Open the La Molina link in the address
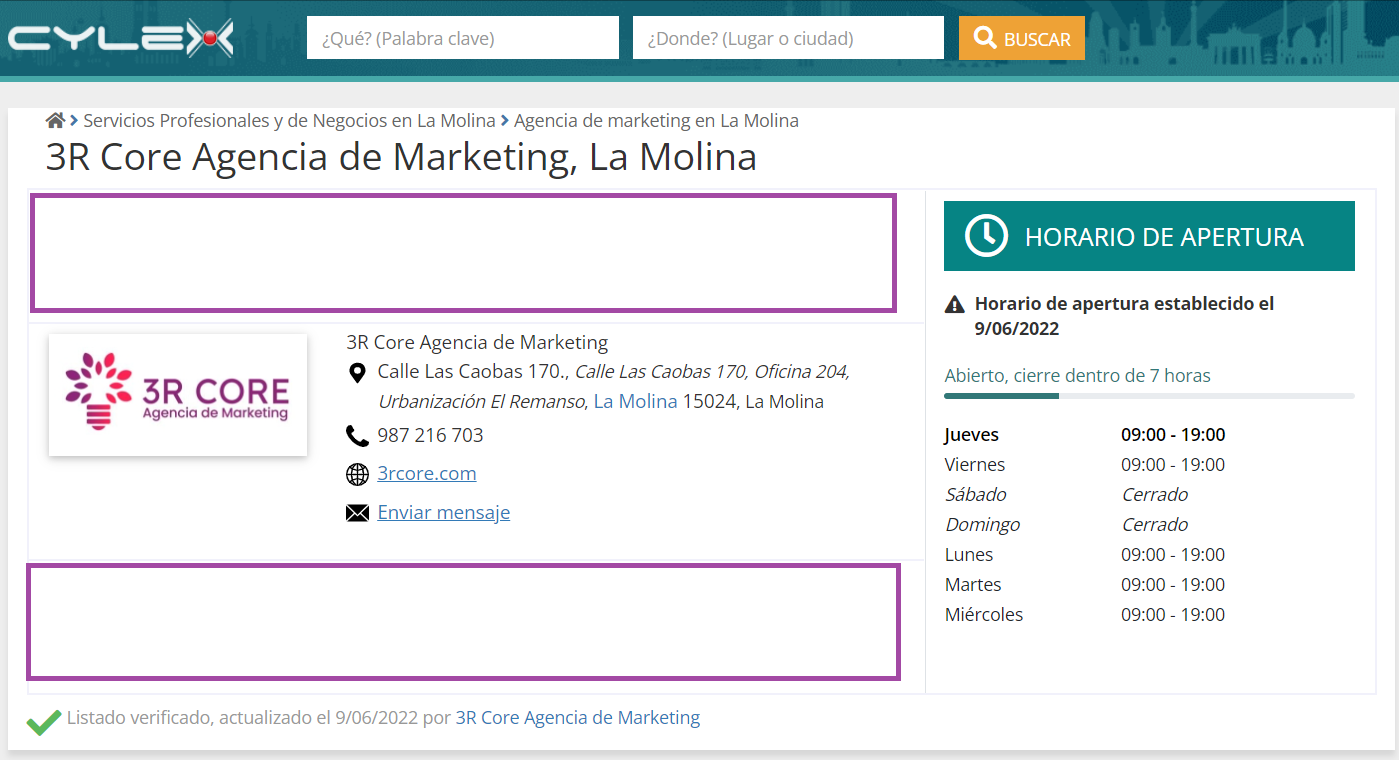The height and width of the screenshot is (760, 1399). click(x=636, y=402)
